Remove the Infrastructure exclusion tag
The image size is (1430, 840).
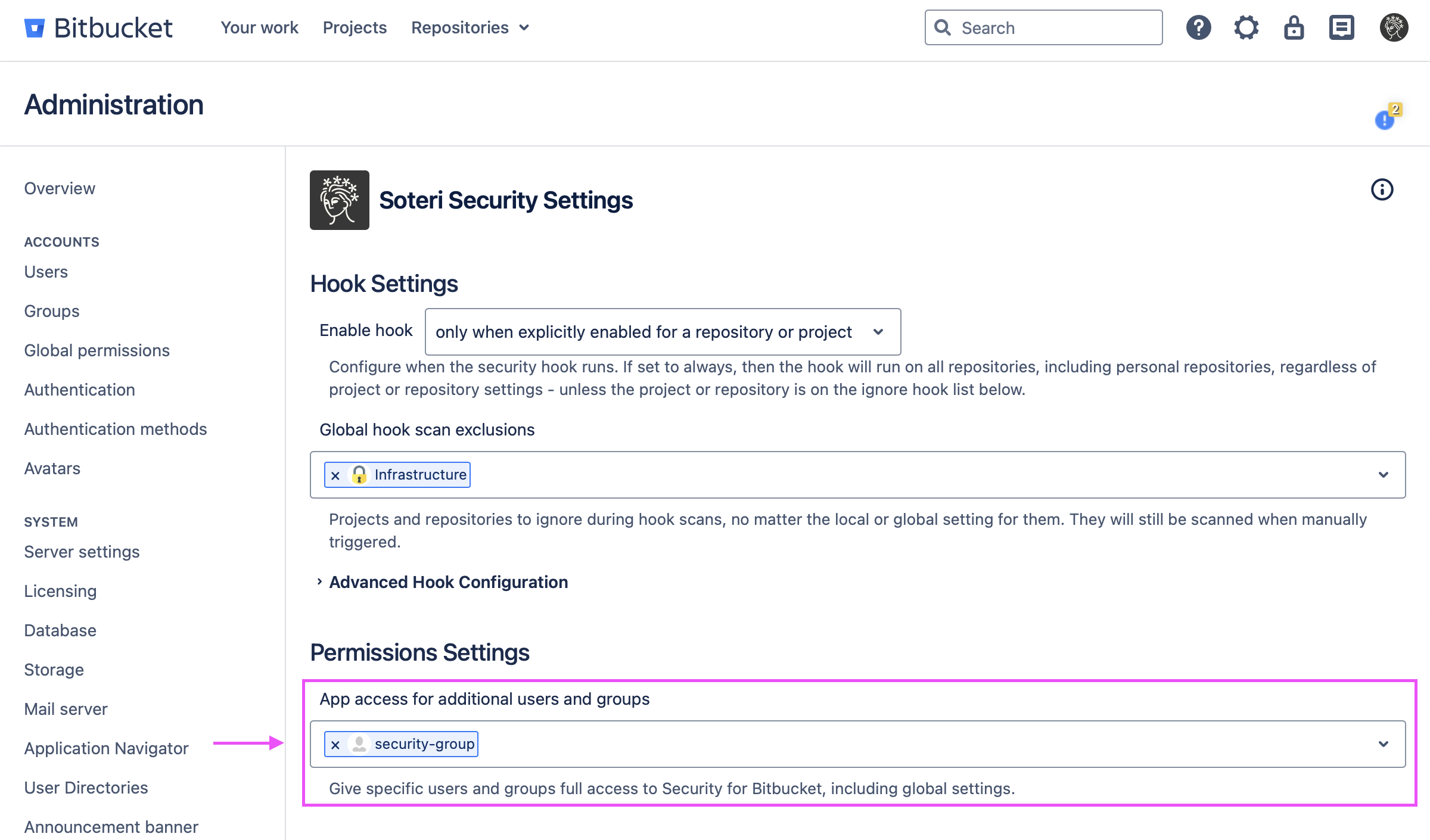(x=335, y=475)
